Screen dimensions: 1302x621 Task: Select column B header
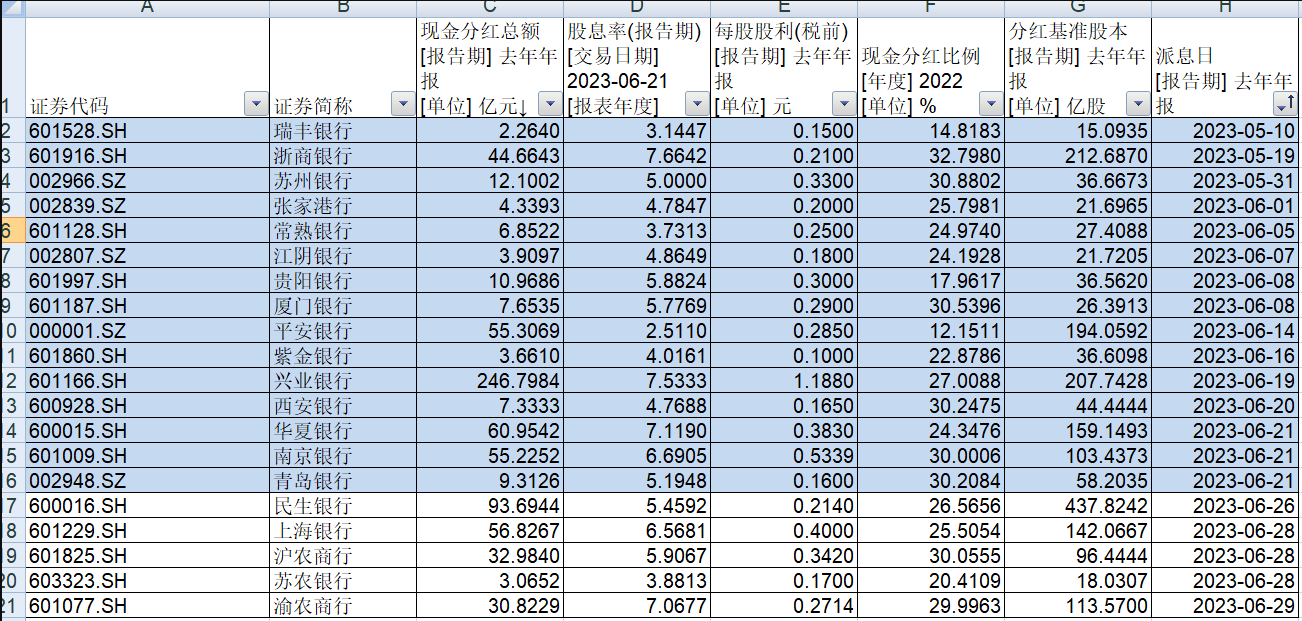tap(343, 8)
